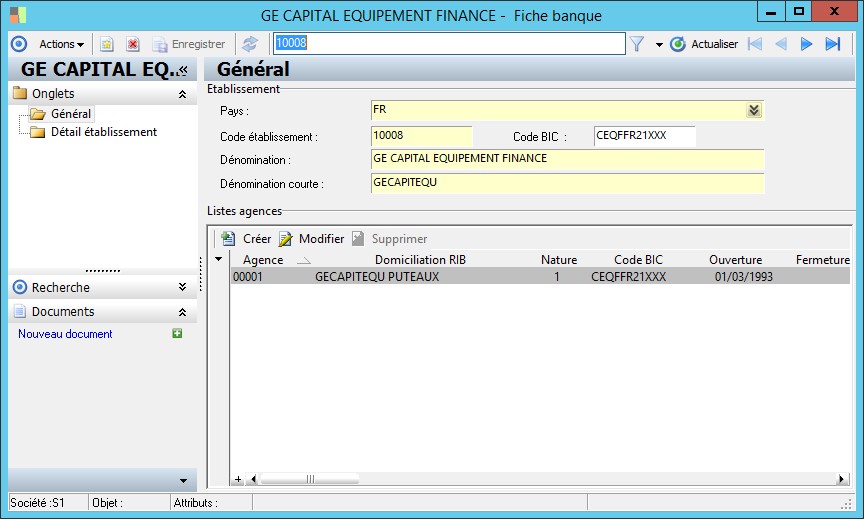The height and width of the screenshot is (519, 864).
Task: Click the Créer document icon
Action: tap(228, 239)
